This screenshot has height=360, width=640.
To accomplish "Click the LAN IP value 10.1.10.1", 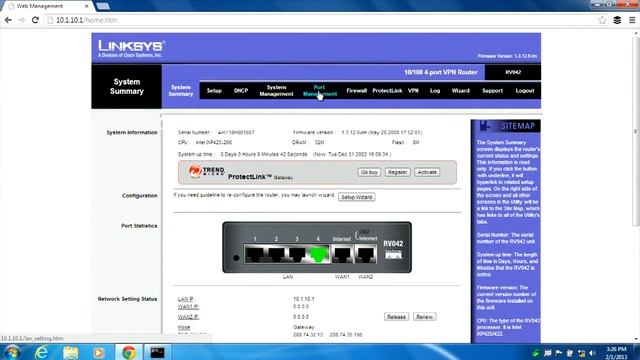I will point(304,299).
